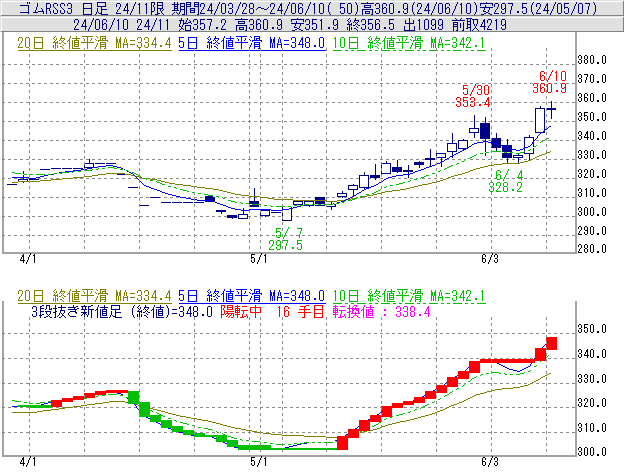Click the latest red block near 345 in the lower chart

click(x=552, y=343)
